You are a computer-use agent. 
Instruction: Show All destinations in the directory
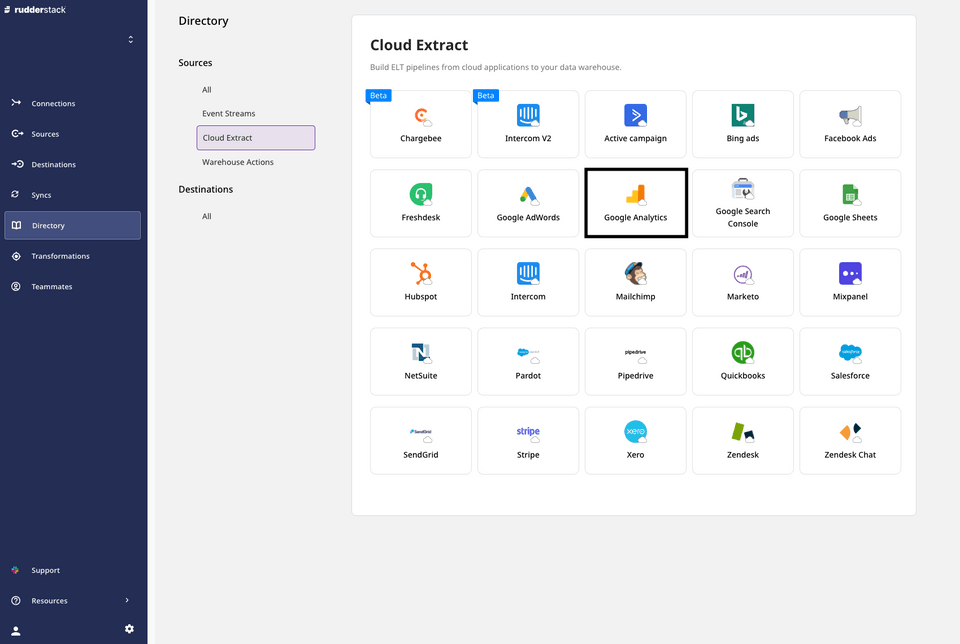tap(207, 215)
